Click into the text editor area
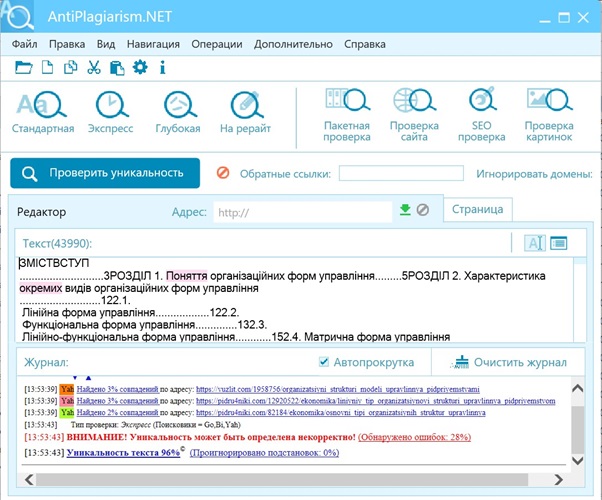The width and height of the screenshot is (602, 500). [295, 300]
